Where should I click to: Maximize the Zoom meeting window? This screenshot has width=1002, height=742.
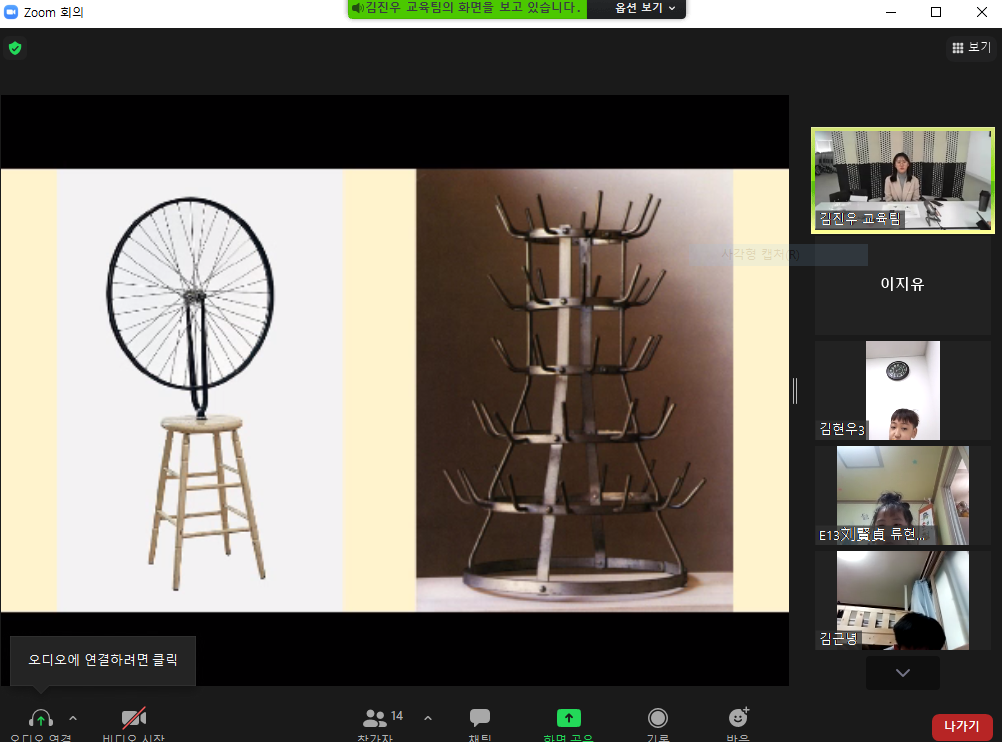[x=936, y=12]
